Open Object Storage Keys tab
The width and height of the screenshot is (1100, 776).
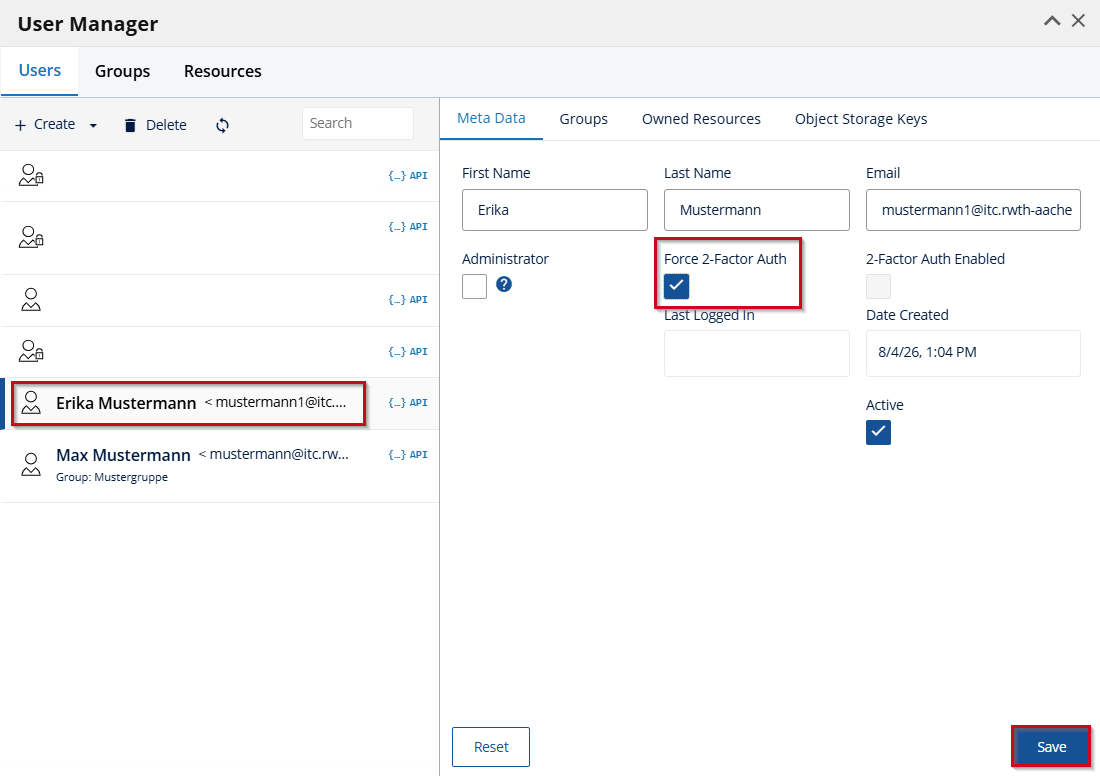point(861,119)
